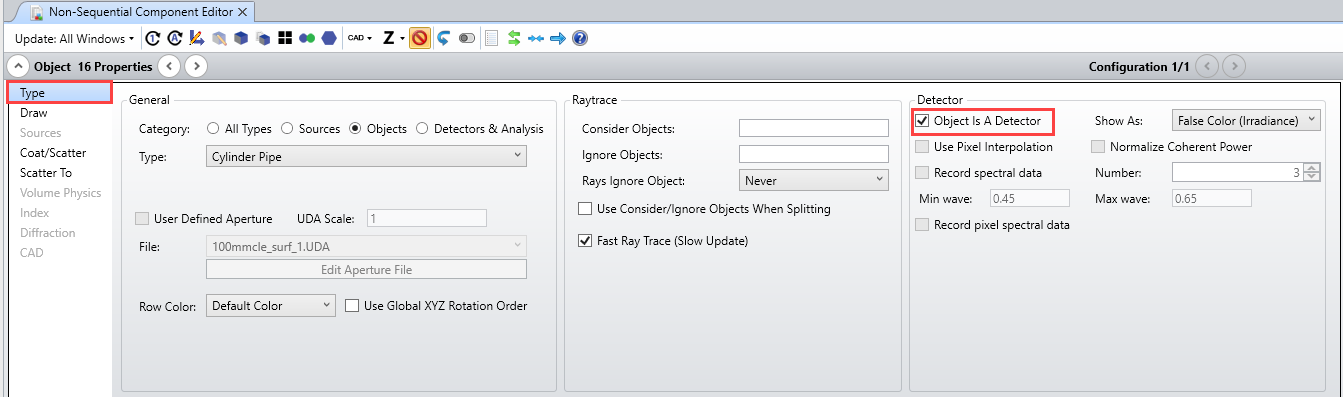
Task: Toggle Record pixel spectral data checkbox
Action: click(922, 225)
